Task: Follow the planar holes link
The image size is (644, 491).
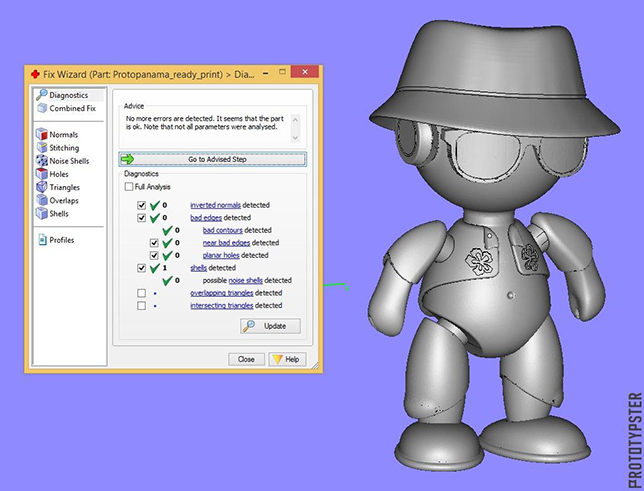Action: [x=221, y=255]
